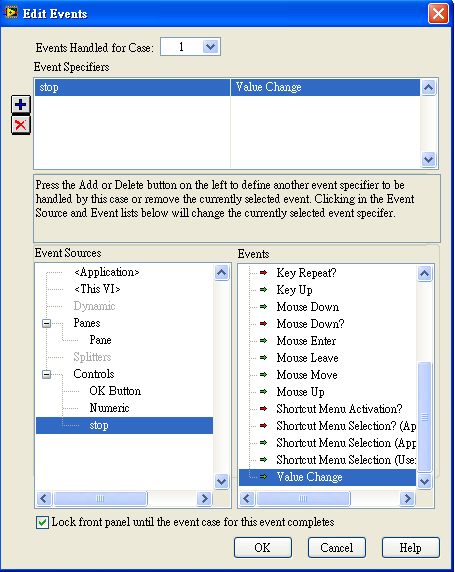Select Value Change cell in Event Specifiers
The width and height of the screenshot is (455, 572).
click(325, 88)
